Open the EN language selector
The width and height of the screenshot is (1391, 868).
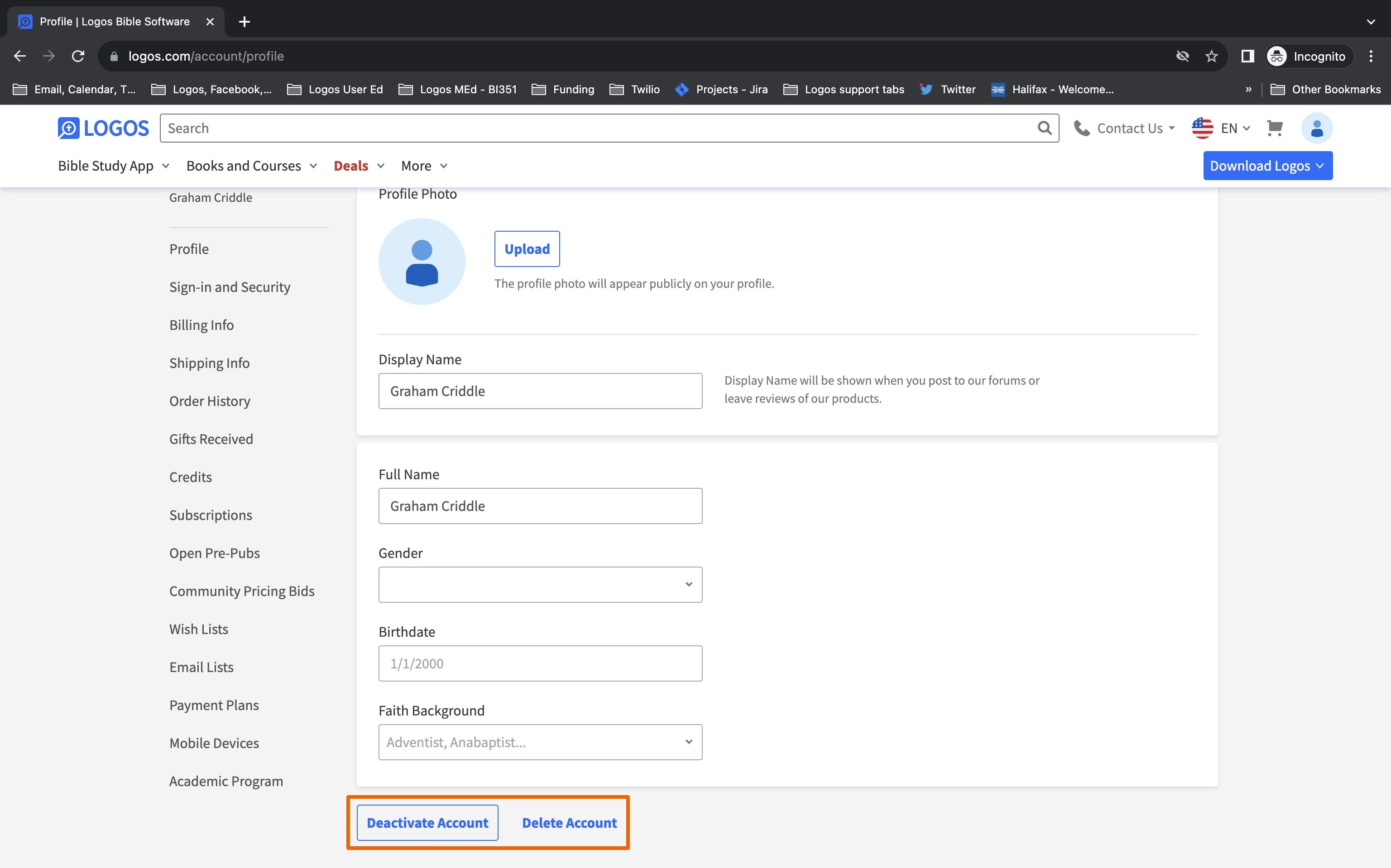1235,128
